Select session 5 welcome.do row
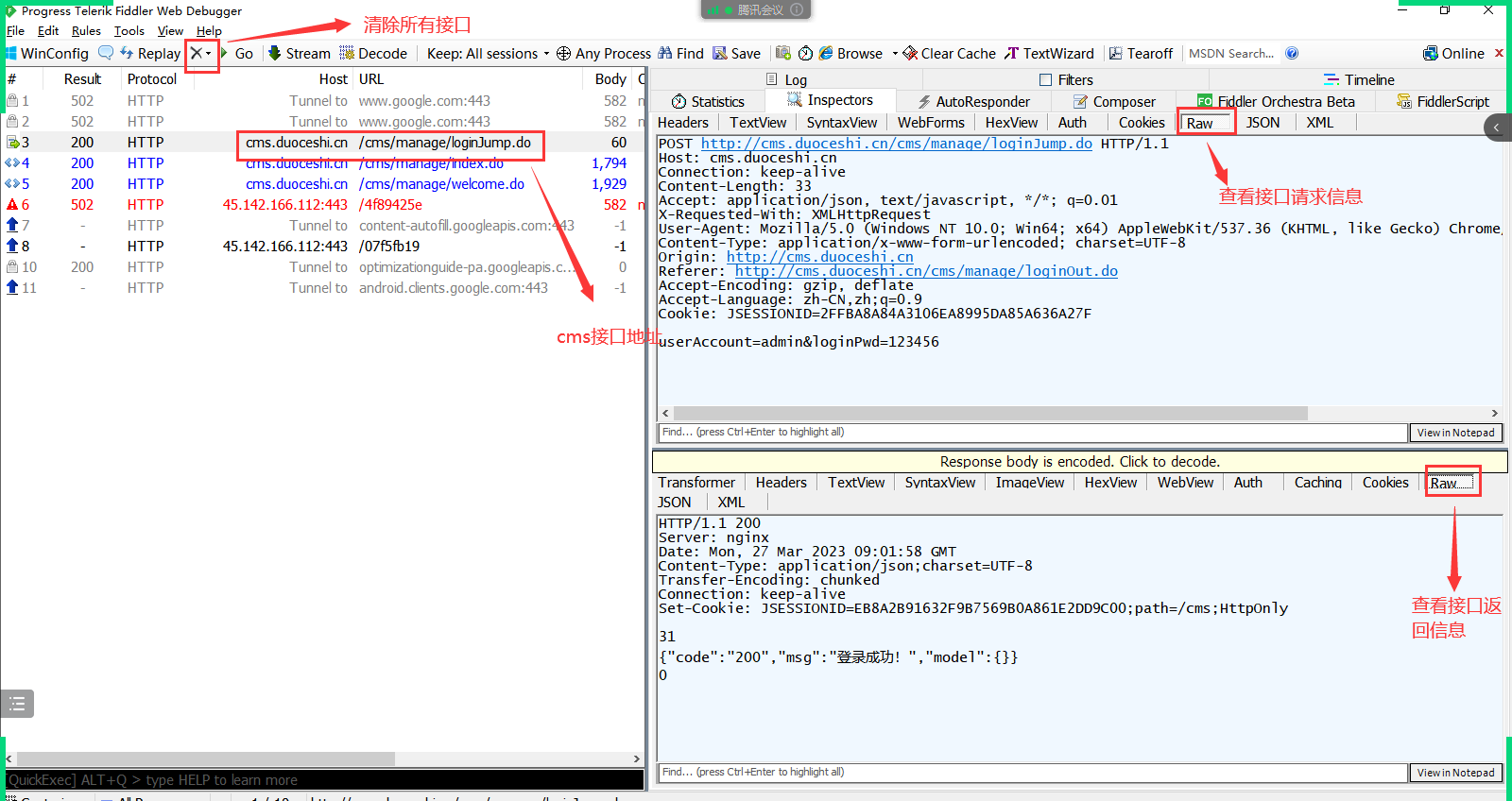Screen dimensions: 1512x801 pos(323,184)
